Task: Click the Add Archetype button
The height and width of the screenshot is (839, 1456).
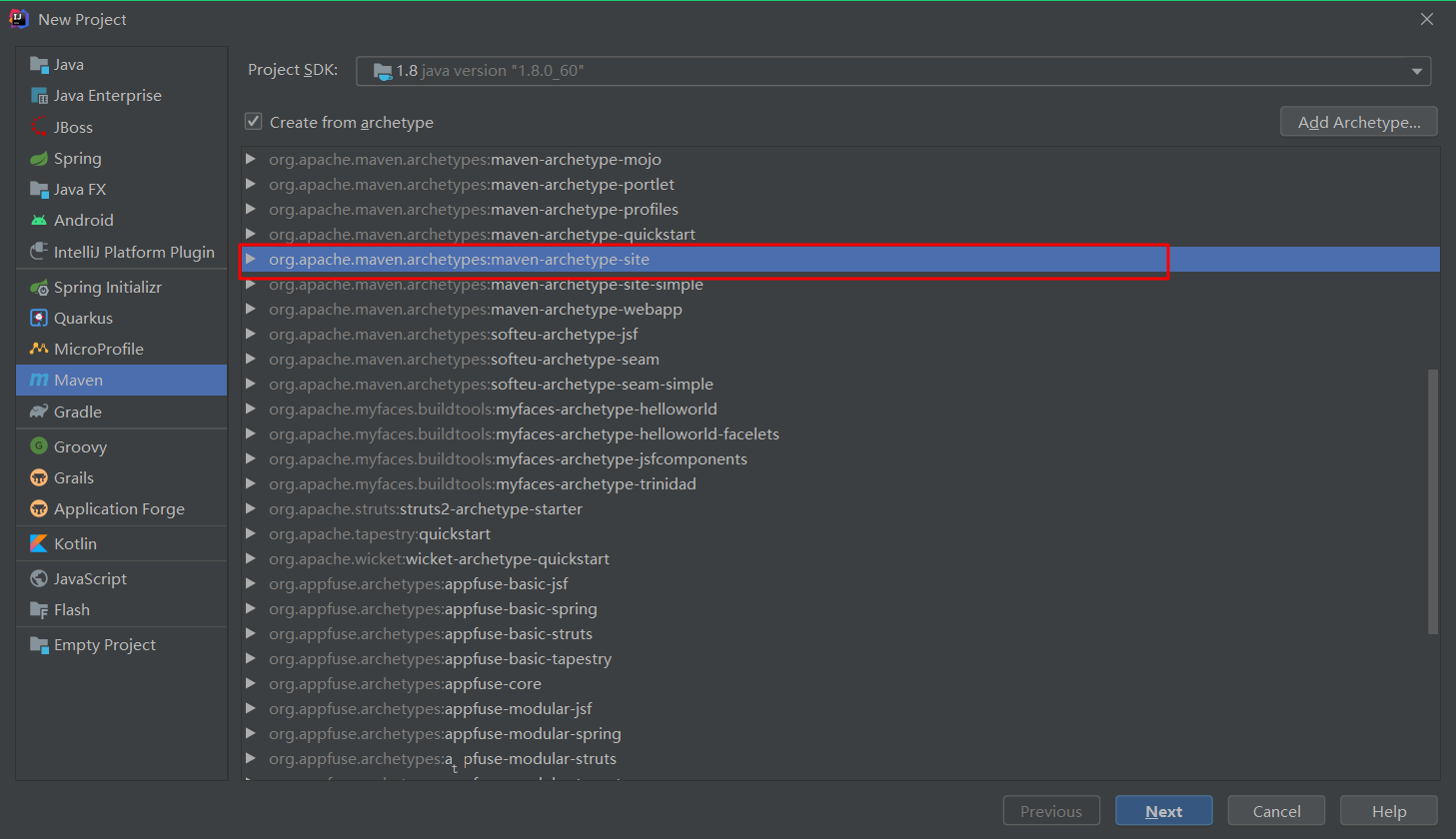Action: coord(1358,122)
